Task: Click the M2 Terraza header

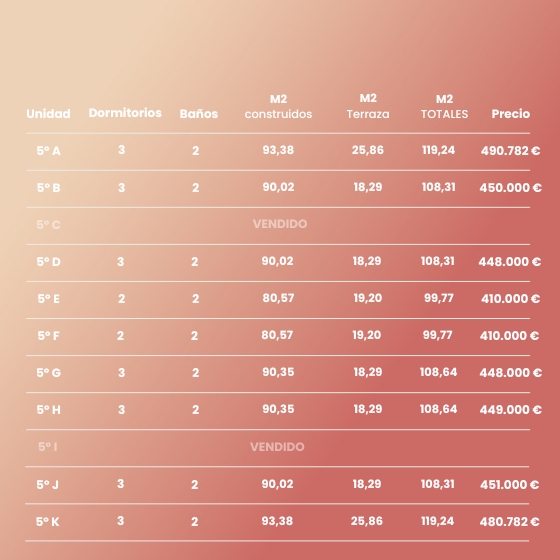Action: (x=368, y=106)
